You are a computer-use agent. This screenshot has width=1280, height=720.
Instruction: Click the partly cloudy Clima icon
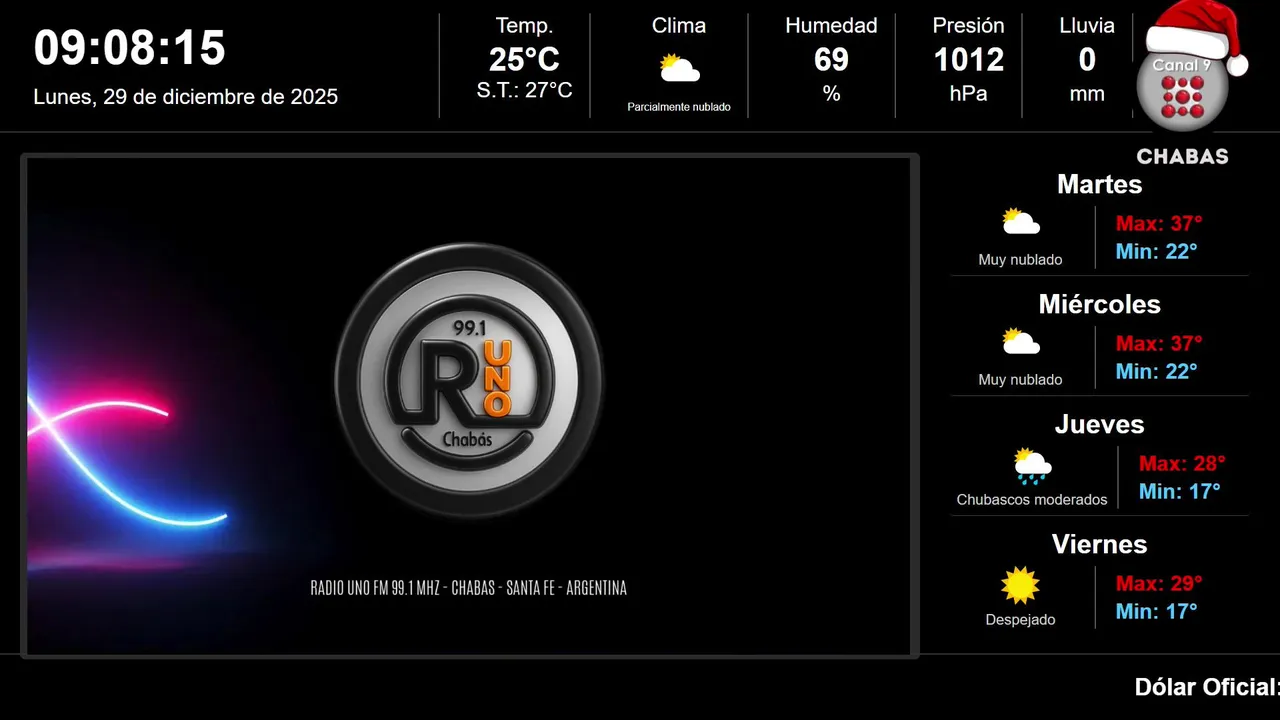679,69
